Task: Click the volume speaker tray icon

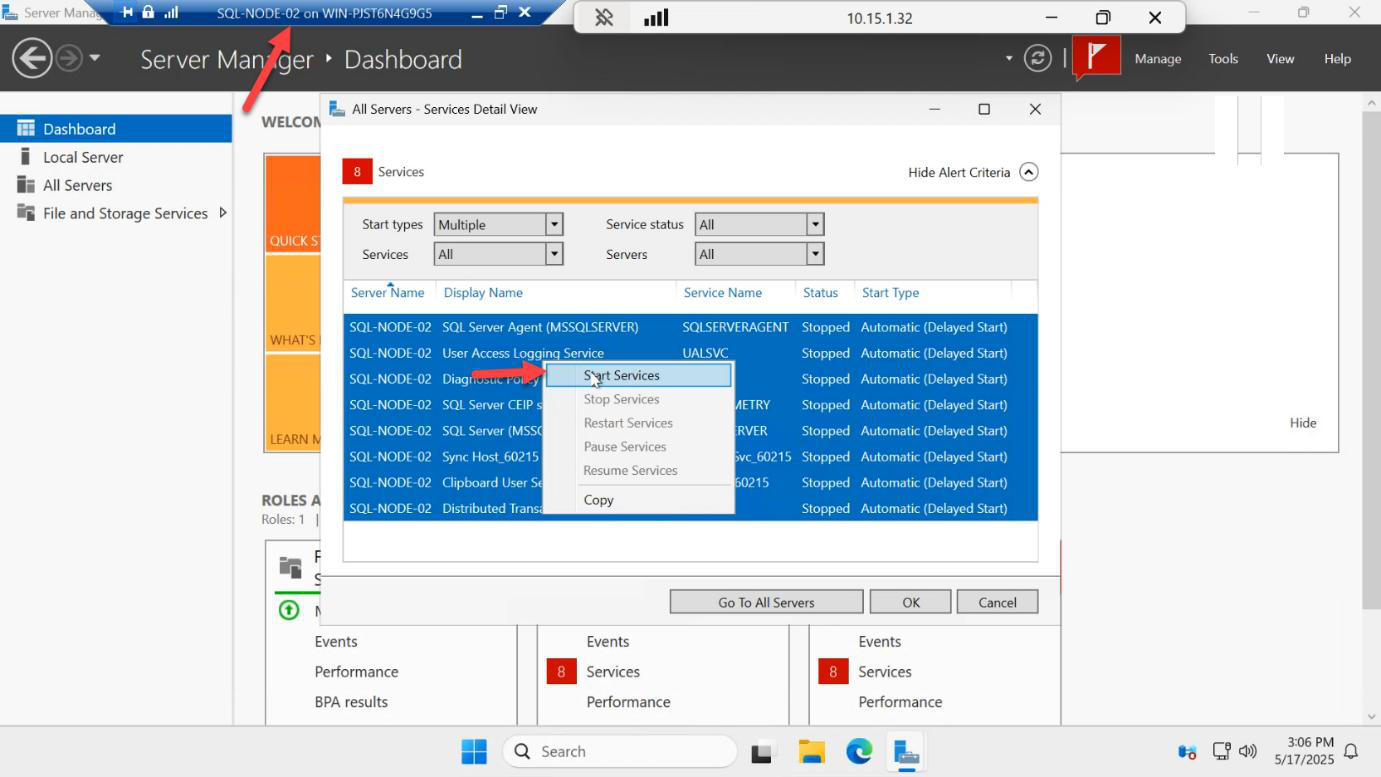Action: pyautogui.click(x=1248, y=751)
